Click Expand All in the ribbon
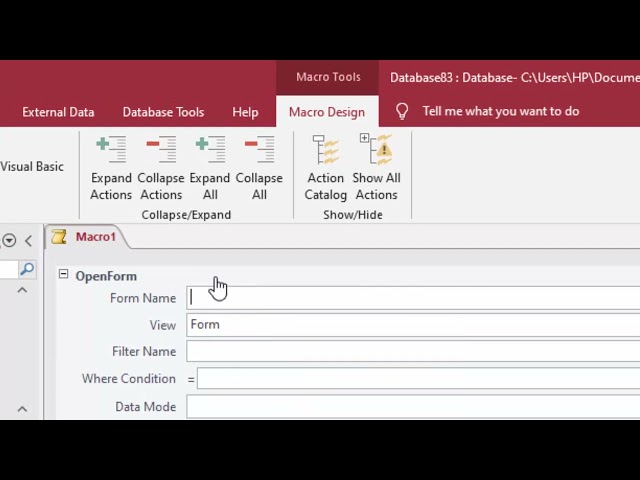This screenshot has height=480, width=640. (x=210, y=169)
